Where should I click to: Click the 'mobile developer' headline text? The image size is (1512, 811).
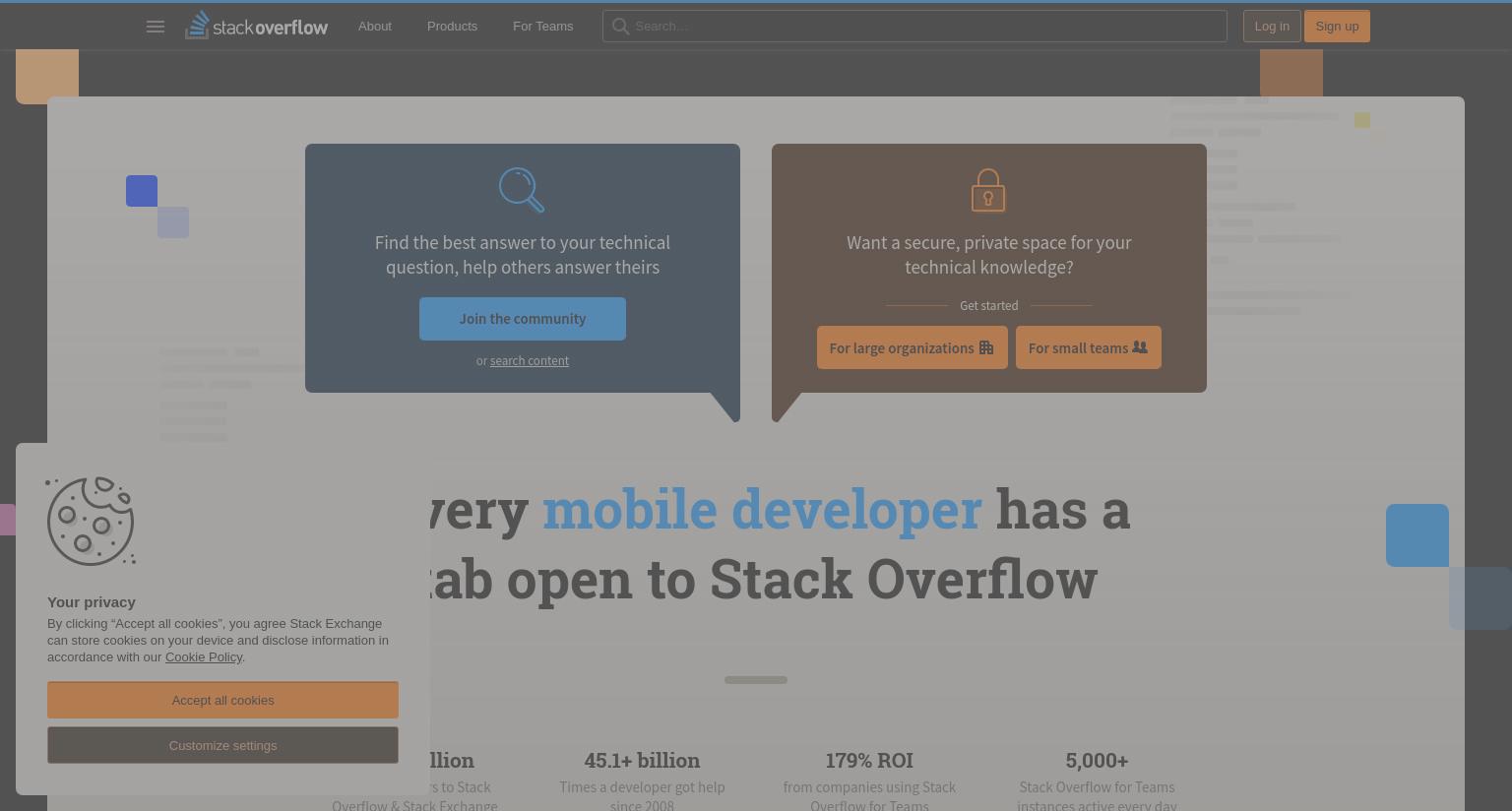click(x=762, y=509)
